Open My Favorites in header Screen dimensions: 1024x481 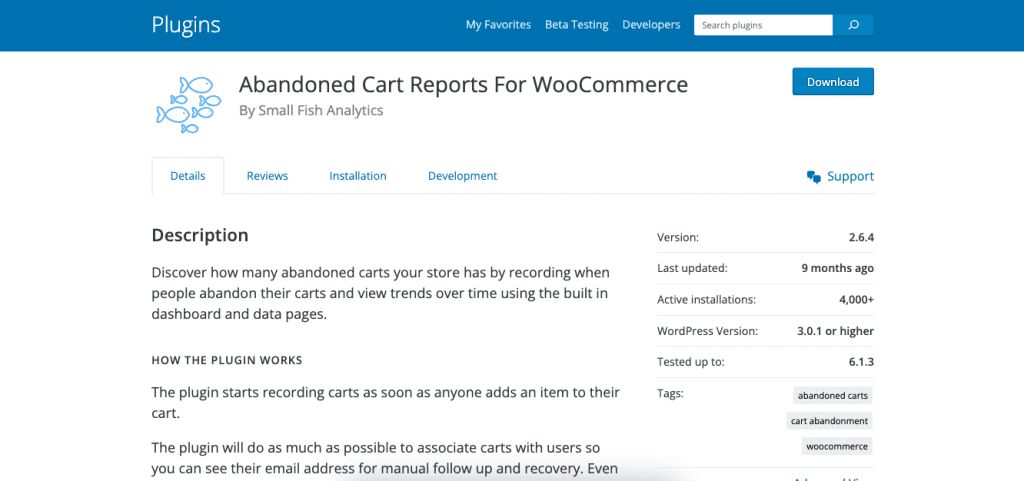[x=498, y=25]
